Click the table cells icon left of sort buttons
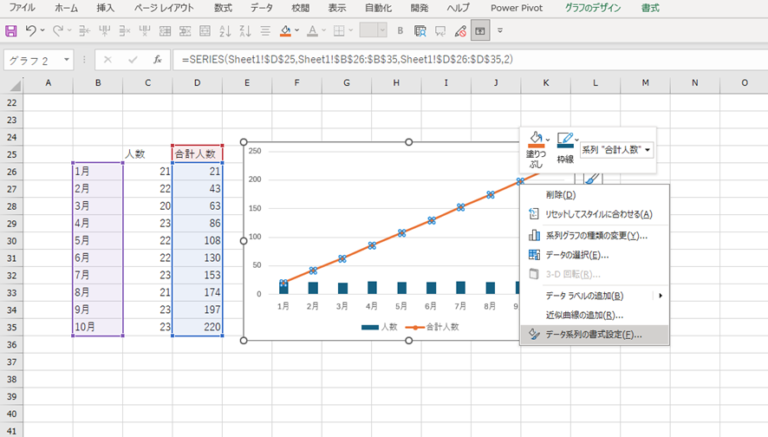768x437 pixels. 205,31
